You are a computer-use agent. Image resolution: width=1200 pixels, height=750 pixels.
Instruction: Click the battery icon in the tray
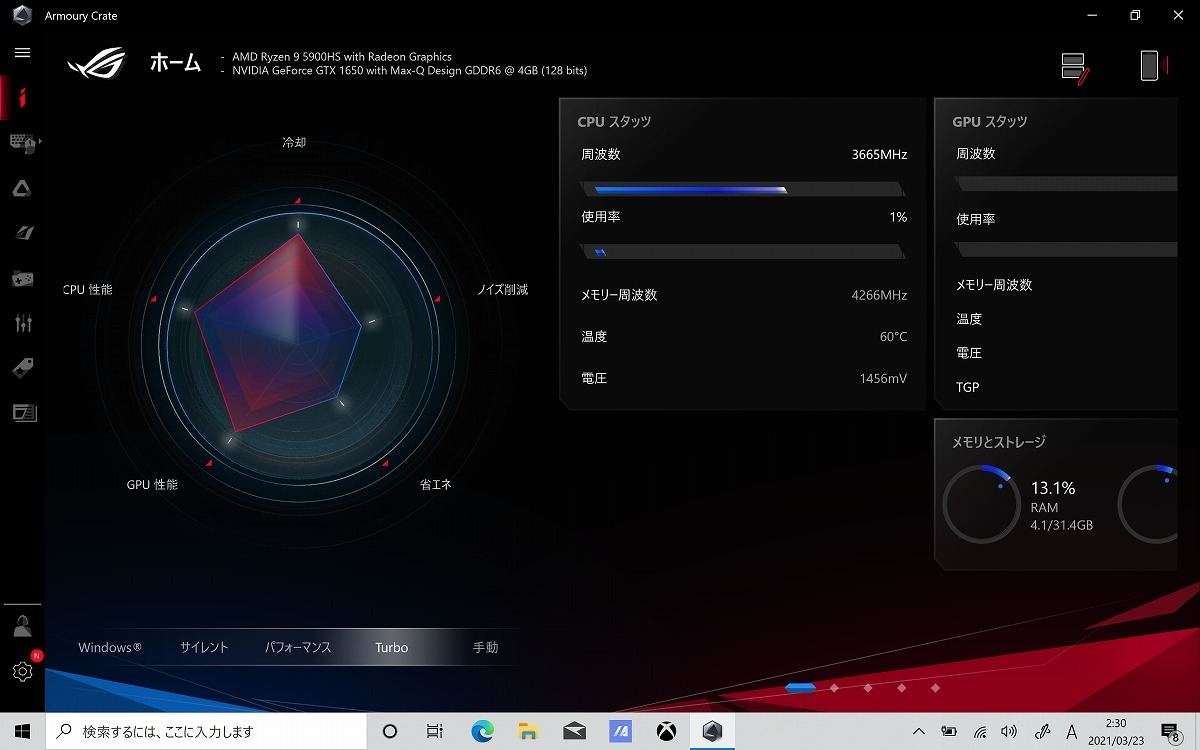(949, 731)
